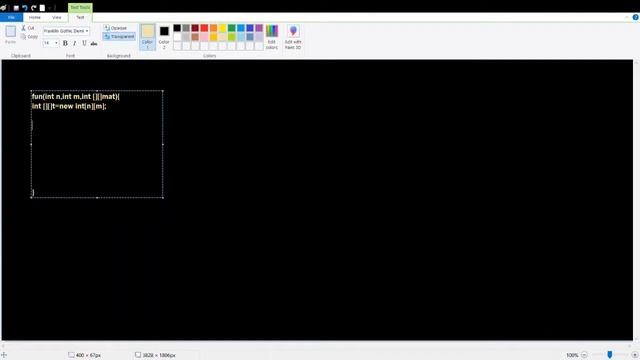
Task: Switch to the View ribbon tab
Action: (57, 17)
